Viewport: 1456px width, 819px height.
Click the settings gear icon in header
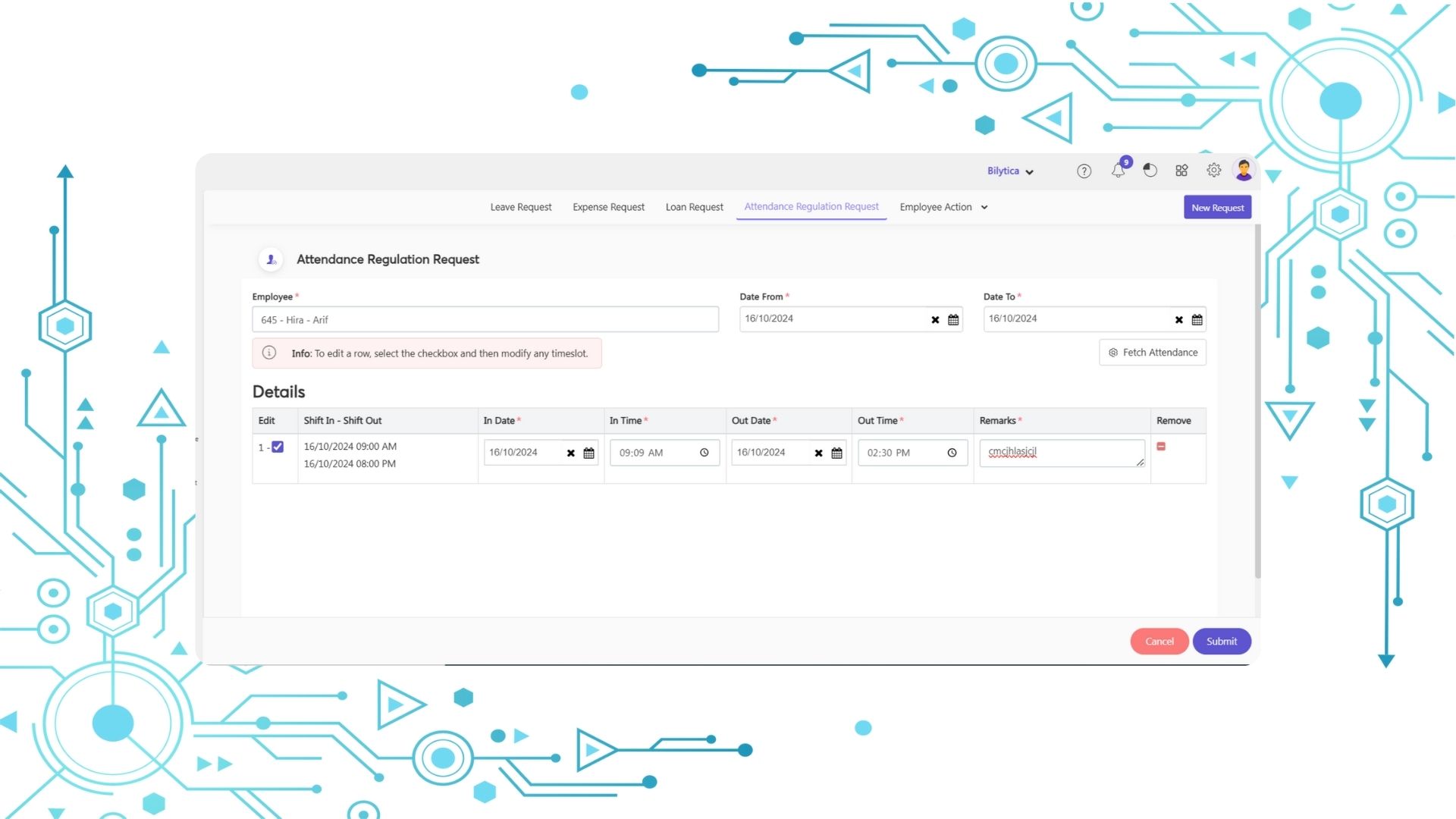click(x=1213, y=170)
